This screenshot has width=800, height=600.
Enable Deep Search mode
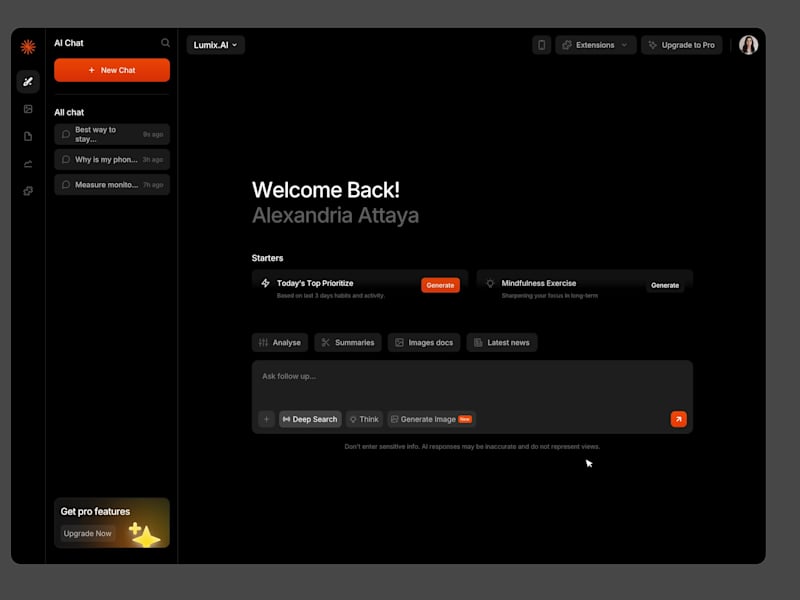[x=310, y=419]
